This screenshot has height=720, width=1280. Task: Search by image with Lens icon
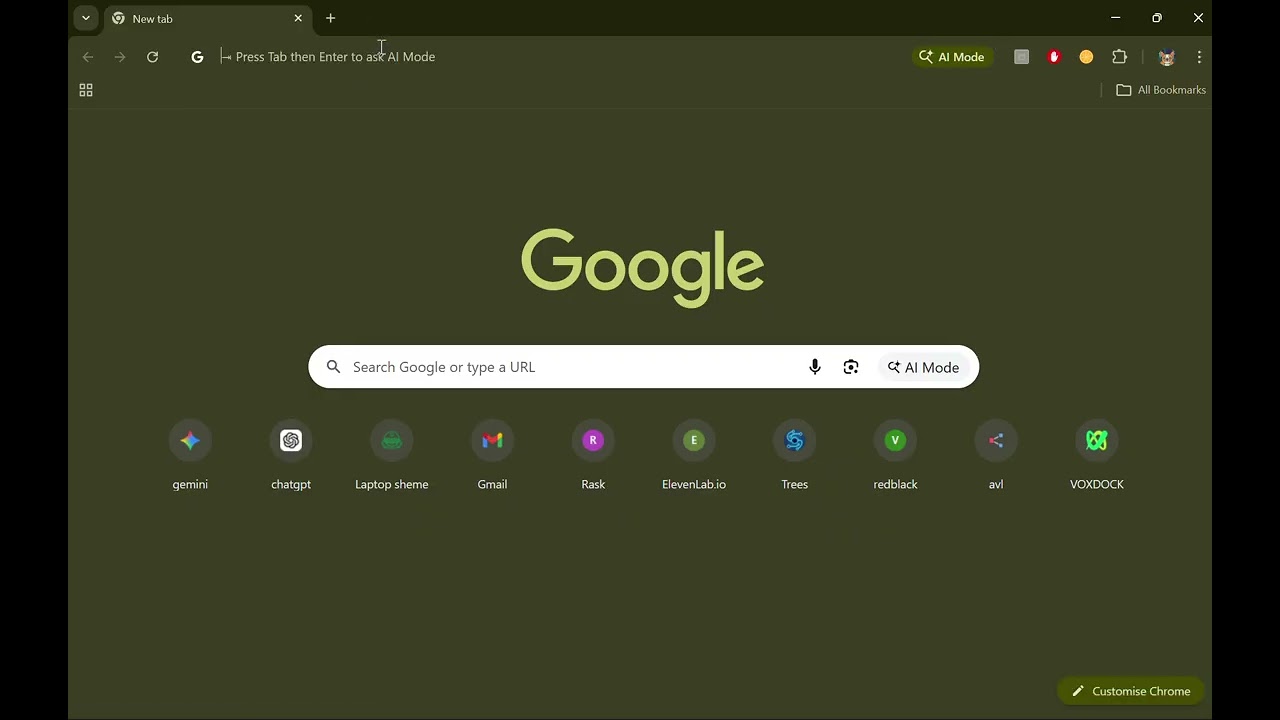pyautogui.click(x=851, y=367)
